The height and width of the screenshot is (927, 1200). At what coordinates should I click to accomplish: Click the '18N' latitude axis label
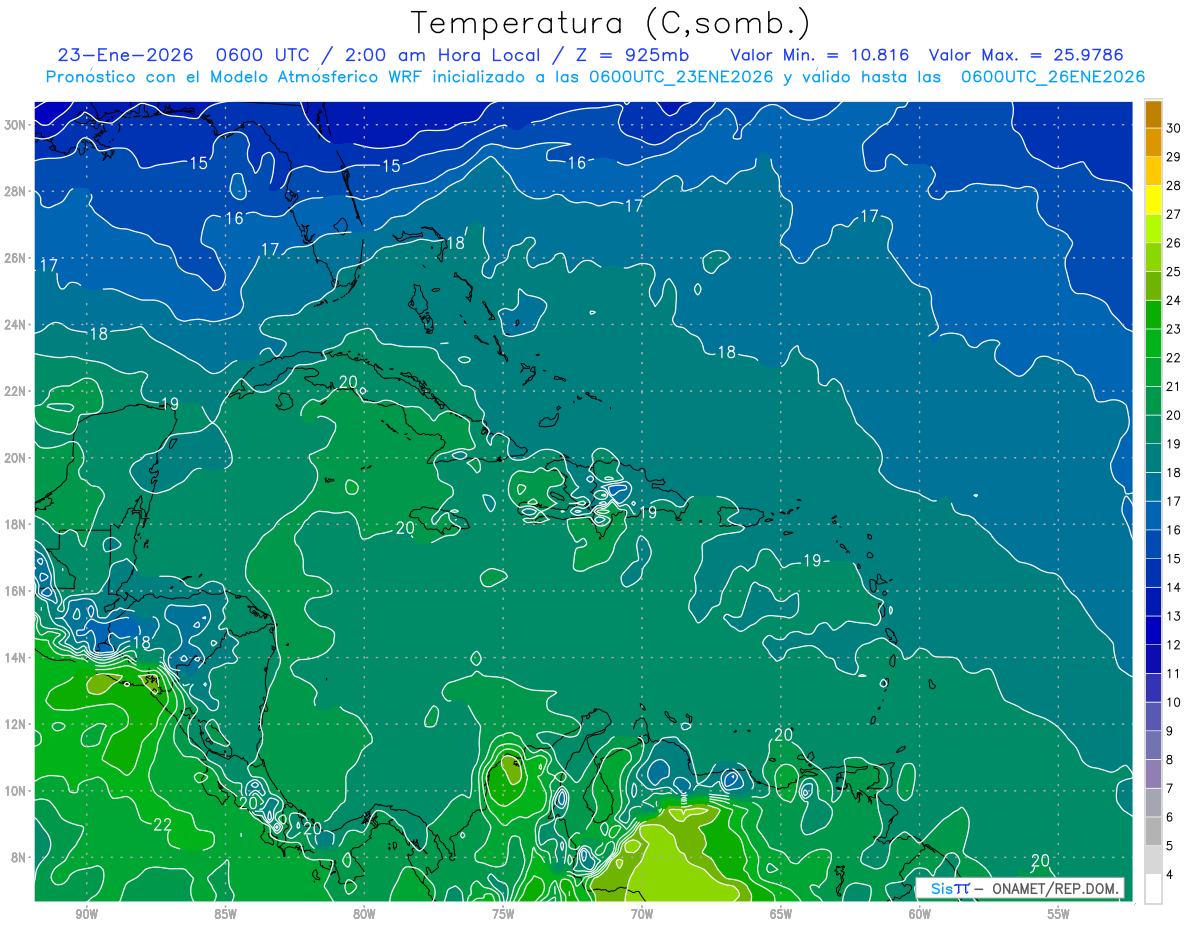point(16,524)
